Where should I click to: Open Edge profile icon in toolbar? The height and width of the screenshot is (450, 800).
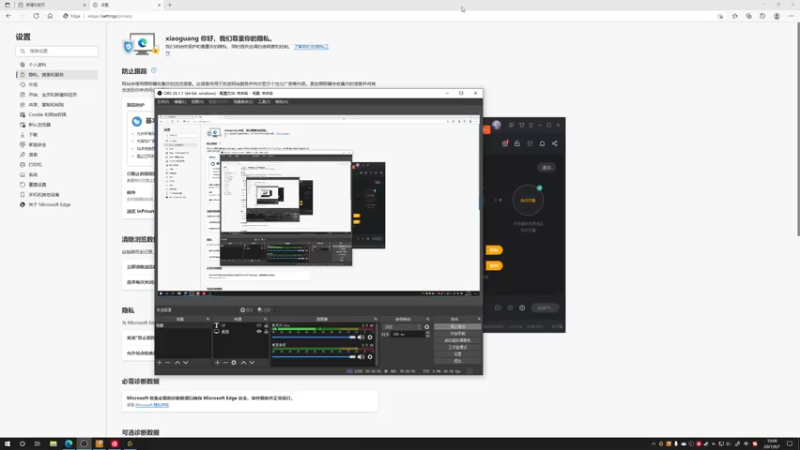pos(777,16)
